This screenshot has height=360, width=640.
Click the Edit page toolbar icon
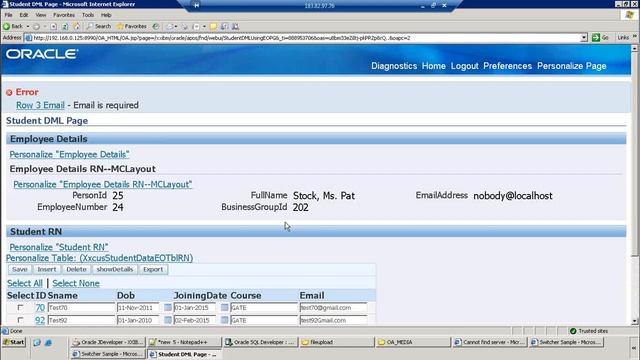tap(196, 27)
